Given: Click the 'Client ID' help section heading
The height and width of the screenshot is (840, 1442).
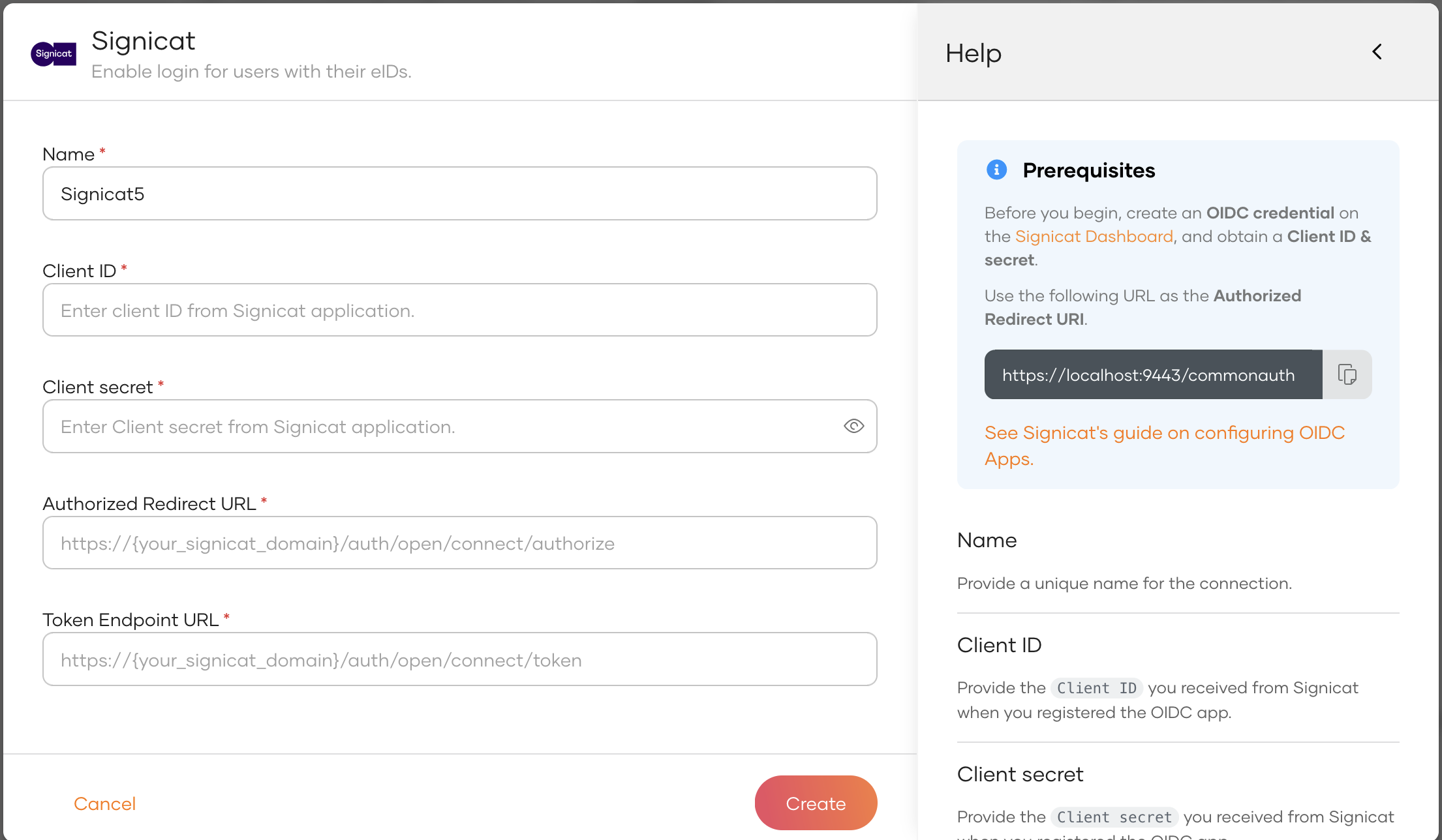Looking at the screenshot, I should coord(999,645).
